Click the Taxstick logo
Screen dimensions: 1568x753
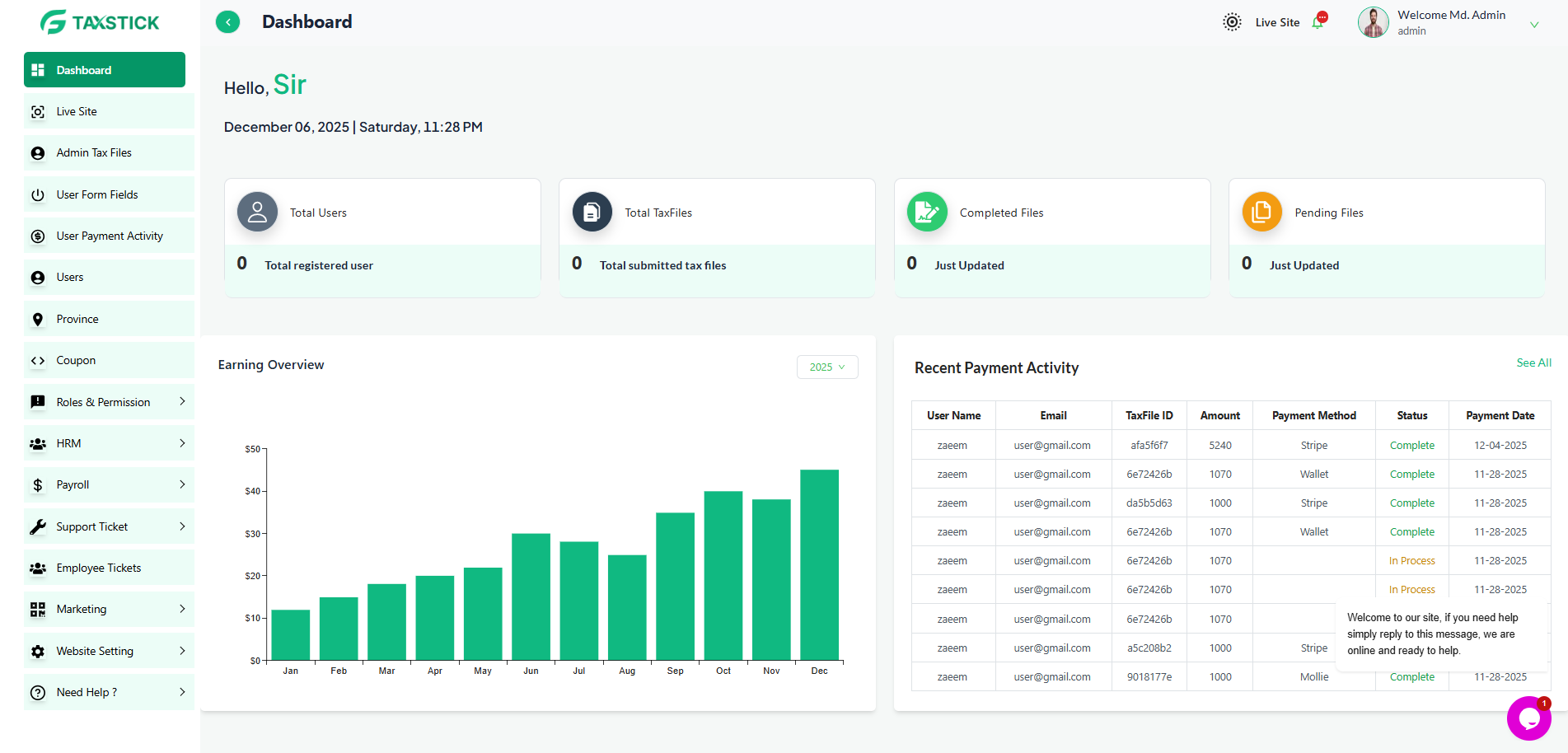100,22
